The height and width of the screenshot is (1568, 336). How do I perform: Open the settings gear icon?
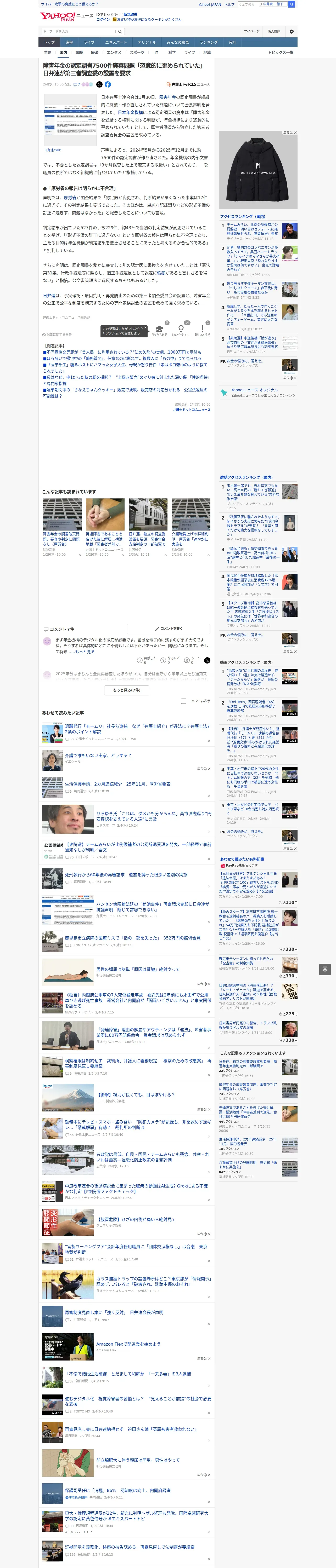click(x=292, y=32)
